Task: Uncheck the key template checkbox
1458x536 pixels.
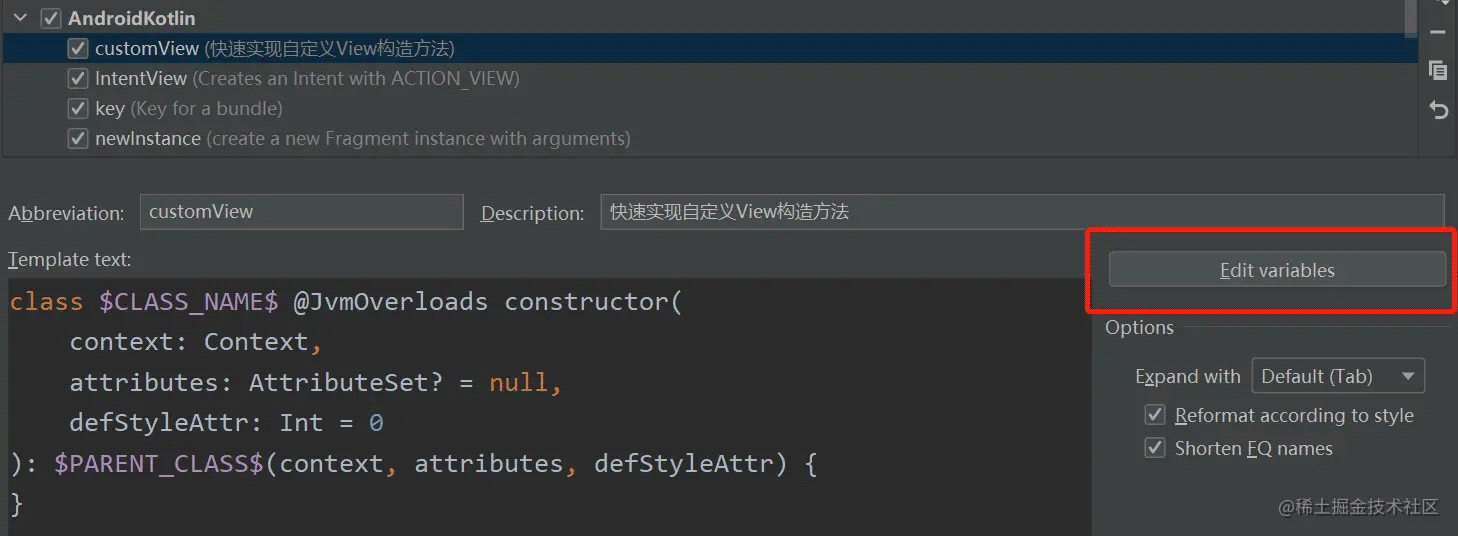Action: 78,108
